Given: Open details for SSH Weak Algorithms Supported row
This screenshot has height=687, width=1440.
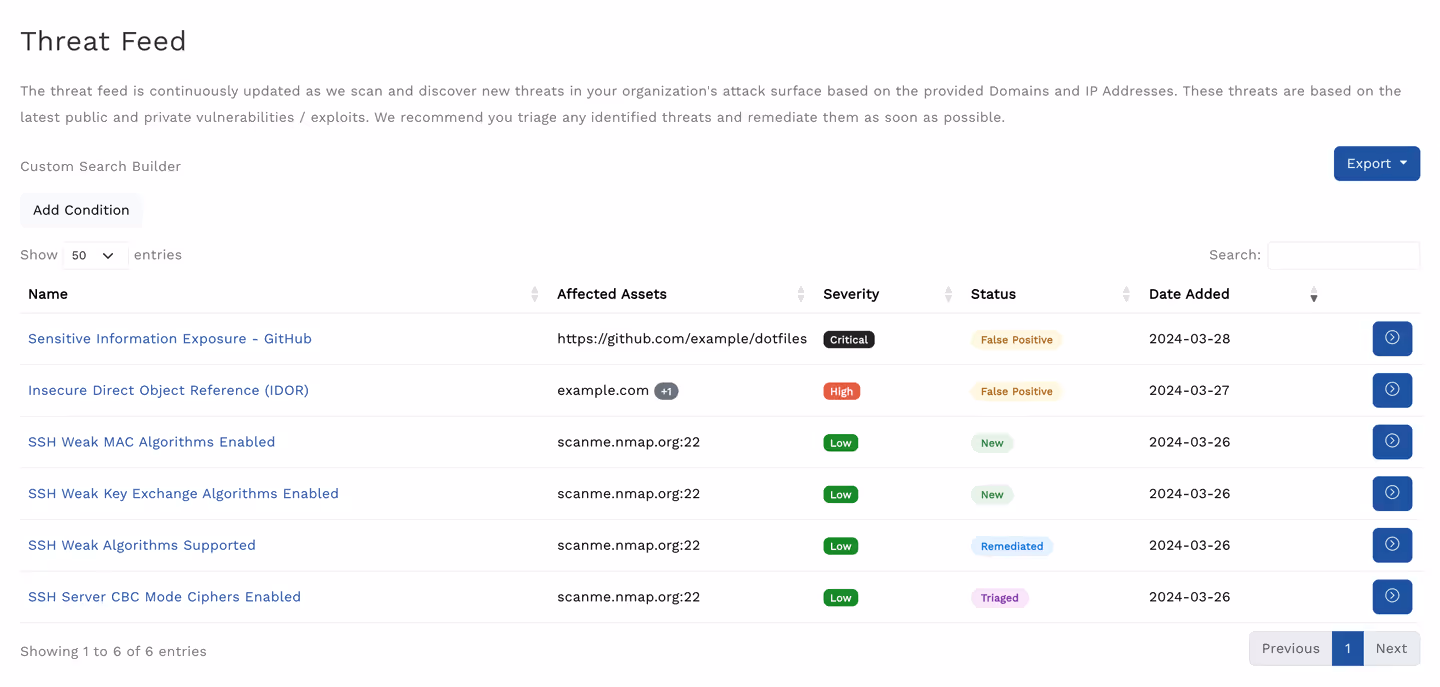Looking at the screenshot, I should (x=1392, y=545).
